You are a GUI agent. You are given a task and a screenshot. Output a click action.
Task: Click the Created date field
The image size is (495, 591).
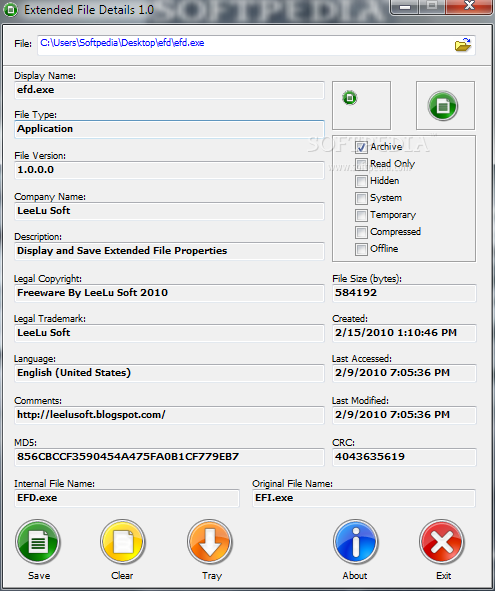404,333
